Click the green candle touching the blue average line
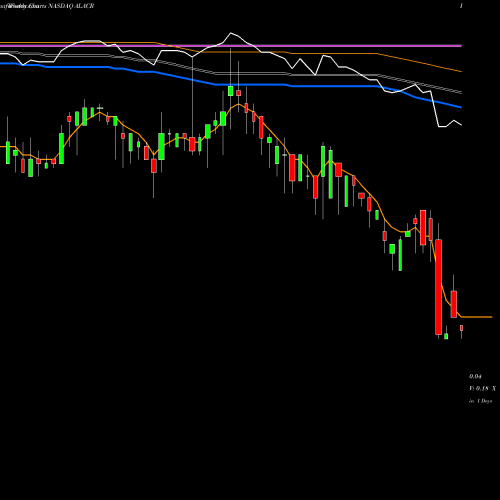This screenshot has height=500, width=500. (x=230, y=91)
